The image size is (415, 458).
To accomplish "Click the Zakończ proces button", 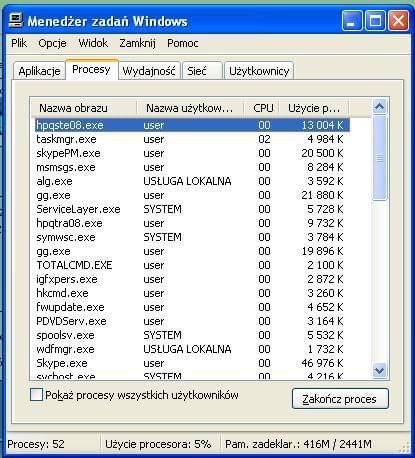I will pyautogui.click(x=340, y=399).
